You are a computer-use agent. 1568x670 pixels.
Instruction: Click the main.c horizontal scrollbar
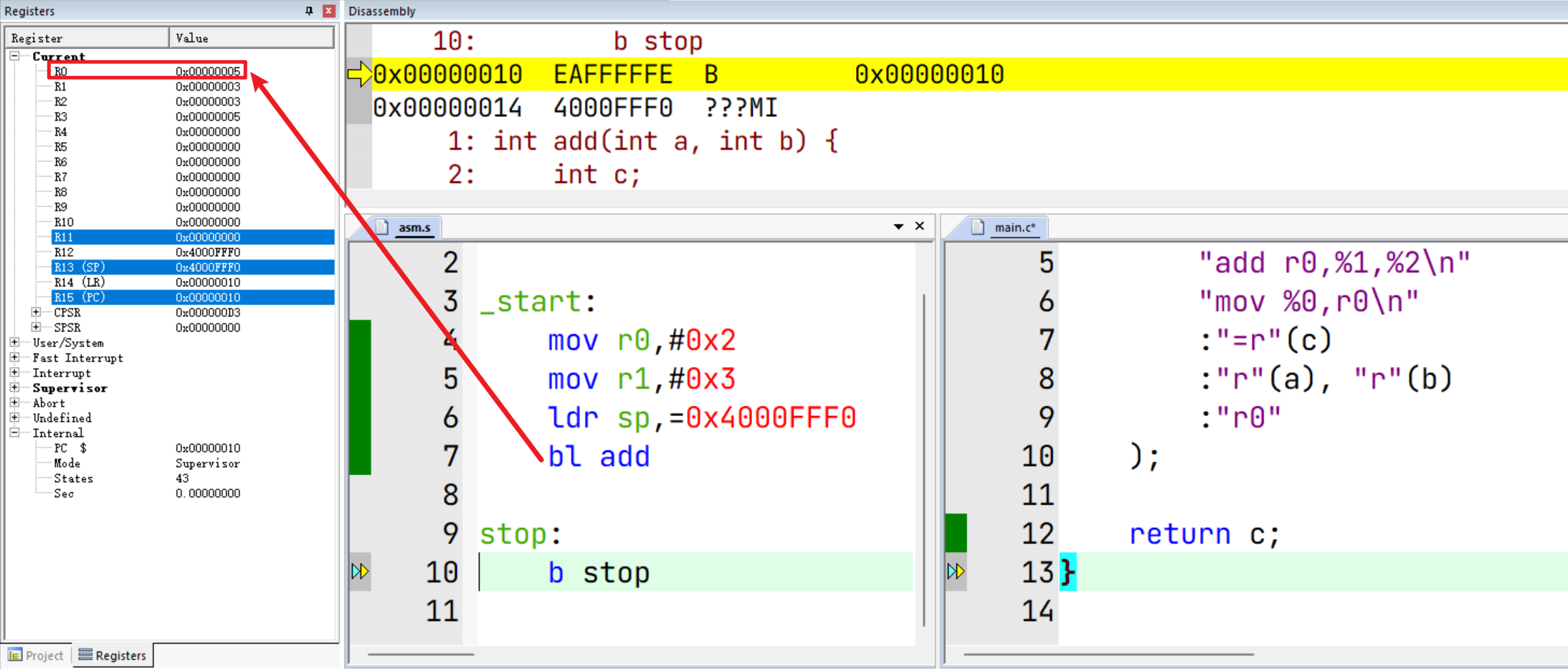[x=1108, y=654]
